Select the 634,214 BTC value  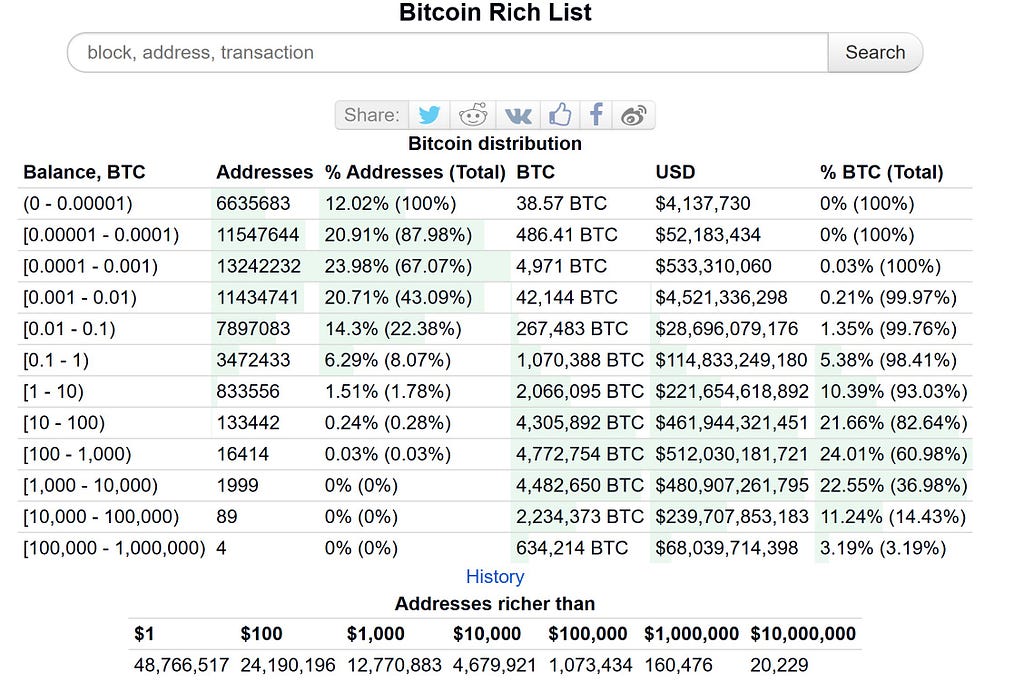(572, 549)
